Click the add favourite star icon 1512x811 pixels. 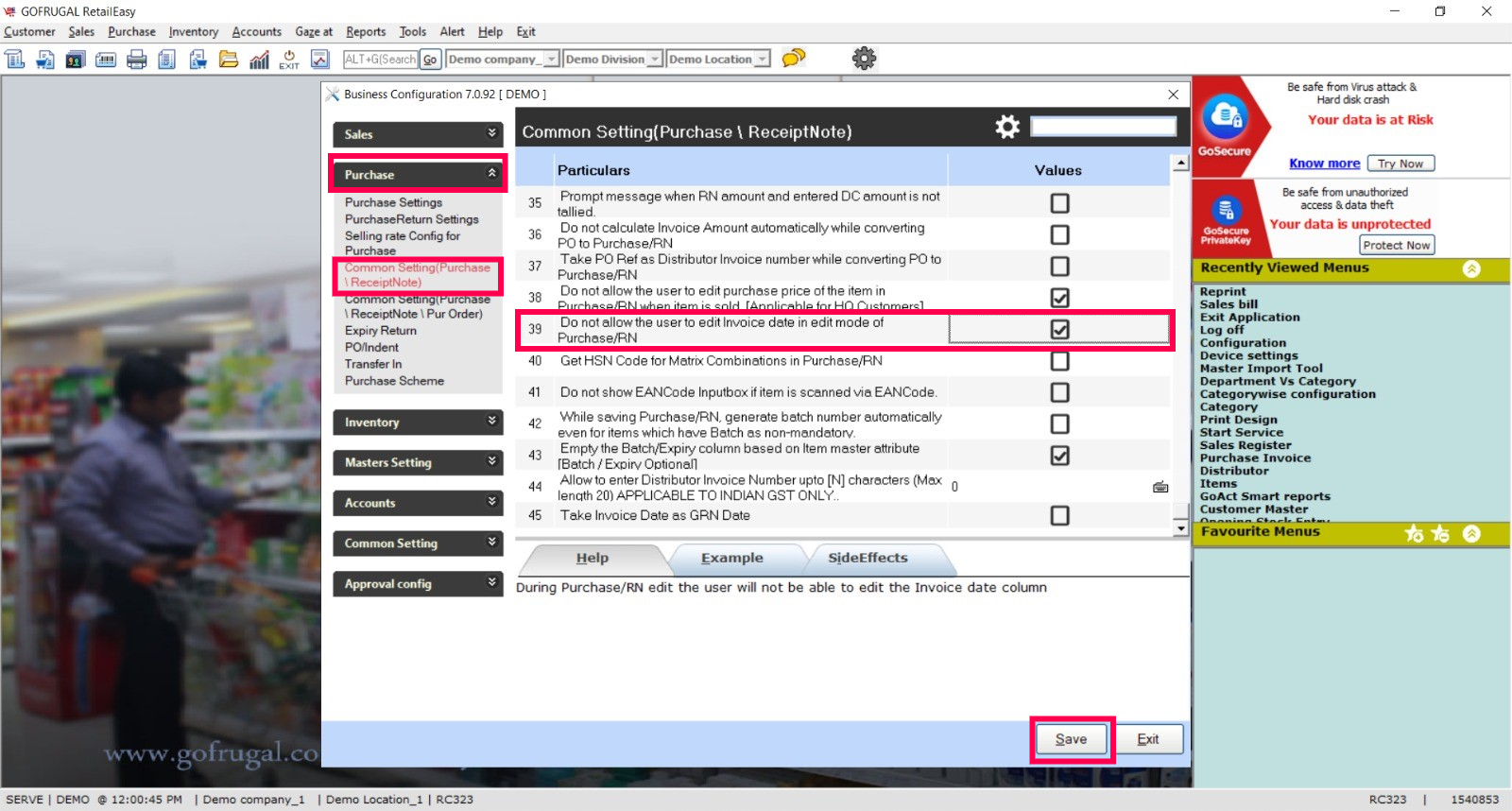[1414, 533]
